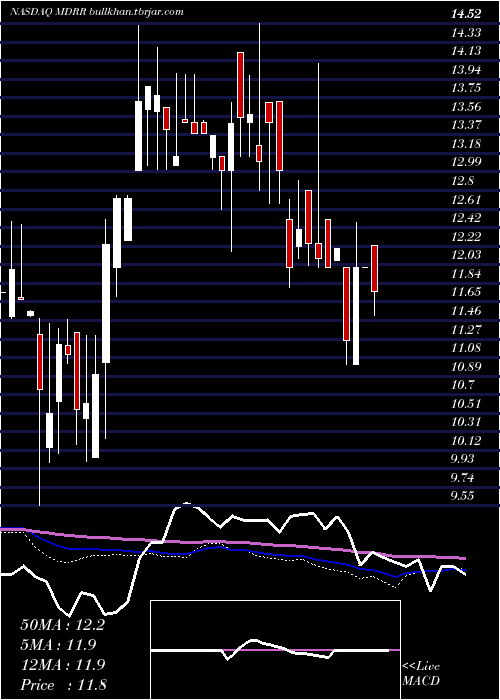Click the 12.99 price label
Screen dimensions: 500x700
click(x=466, y=162)
